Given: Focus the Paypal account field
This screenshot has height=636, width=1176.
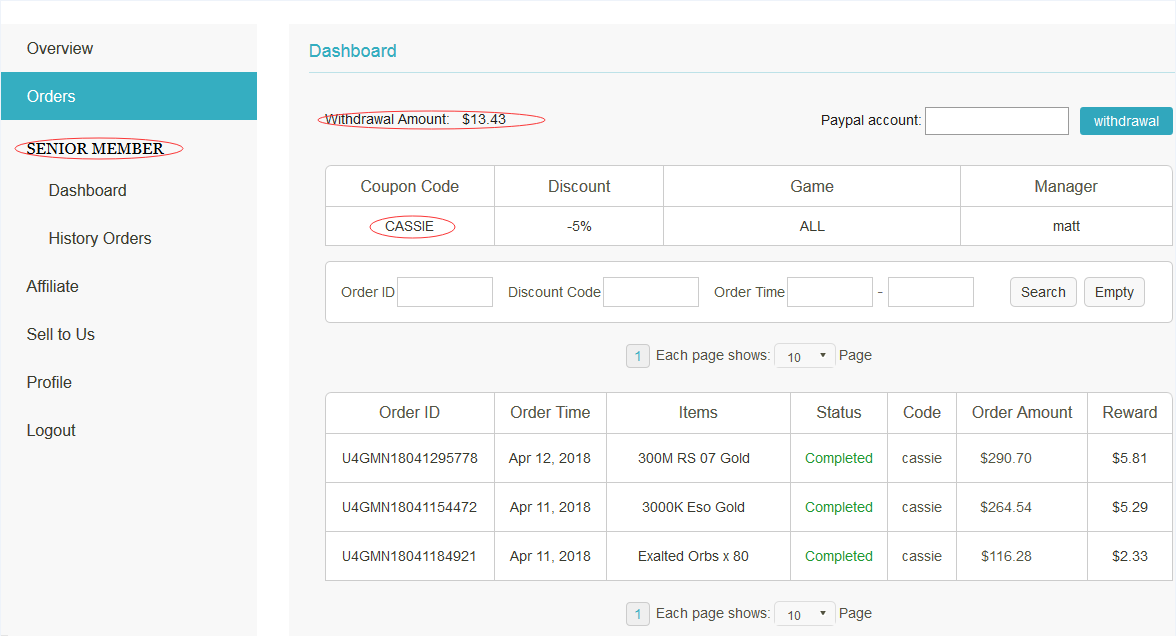Looking at the screenshot, I should (997, 121).
